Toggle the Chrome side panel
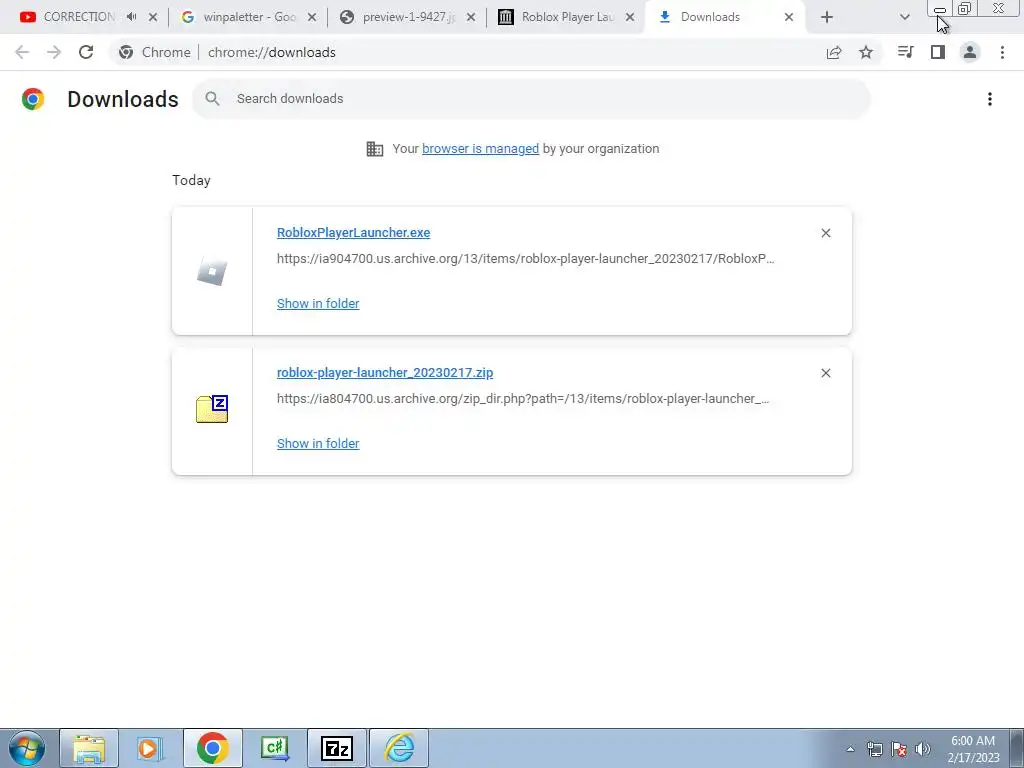The height and width of the screenshot is (768, 1024). pos(938,52)
